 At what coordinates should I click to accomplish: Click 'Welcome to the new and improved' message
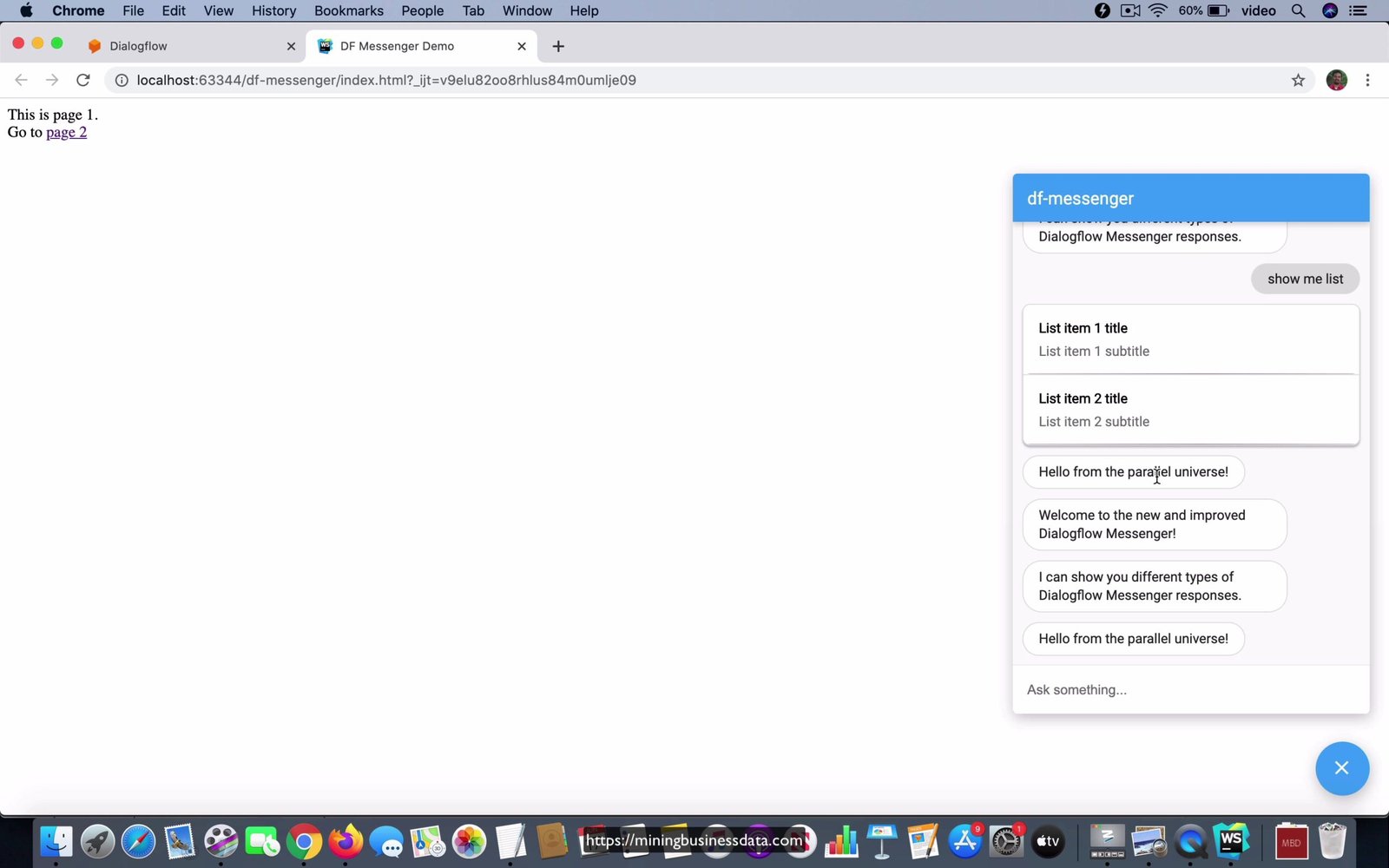pyautogui.click(x=1155, y=524)
